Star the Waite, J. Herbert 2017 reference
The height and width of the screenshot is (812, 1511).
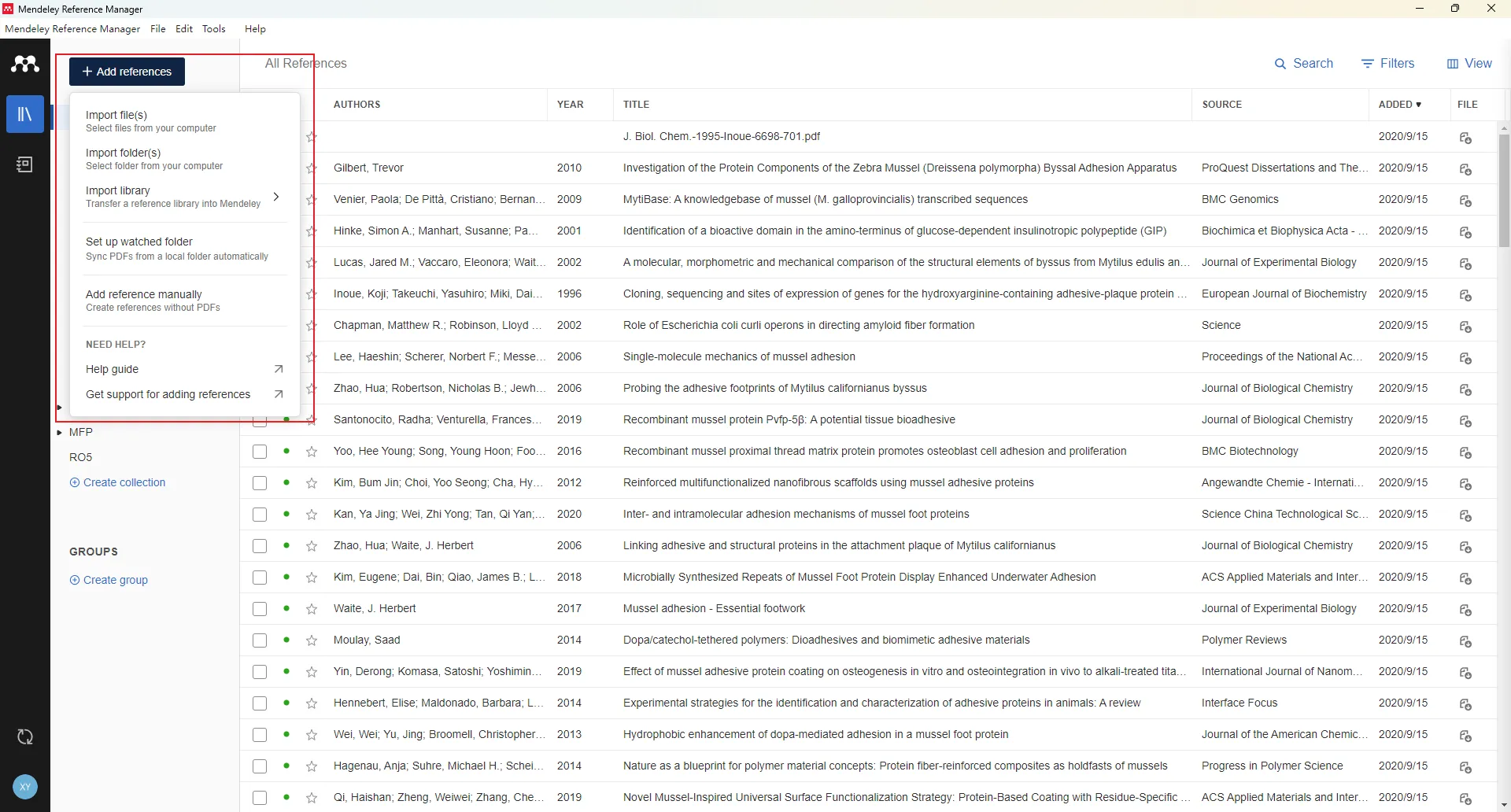312,609
